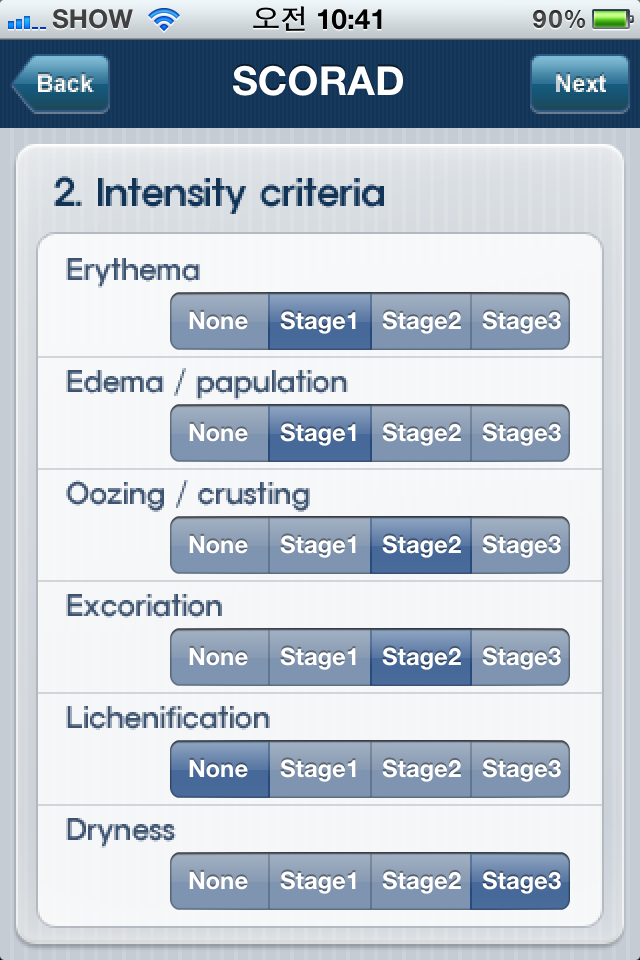Confirm Stage2 selection for Oozing / crusting
640x960 pixels.
click(x=420, y=545)
